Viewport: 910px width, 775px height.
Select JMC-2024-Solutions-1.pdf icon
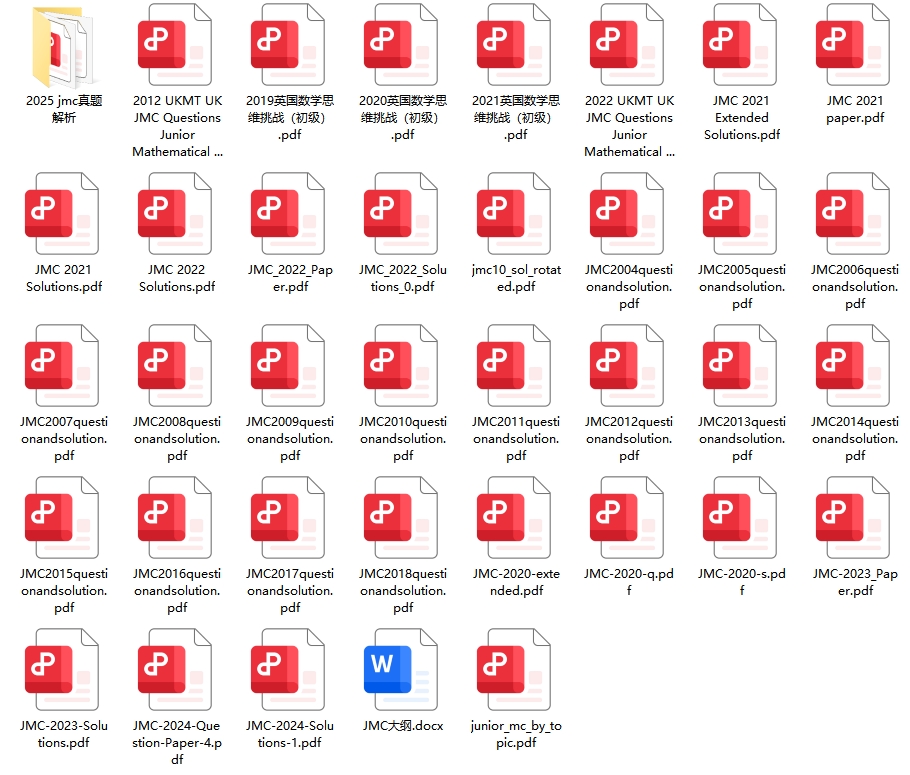(288, 670)
